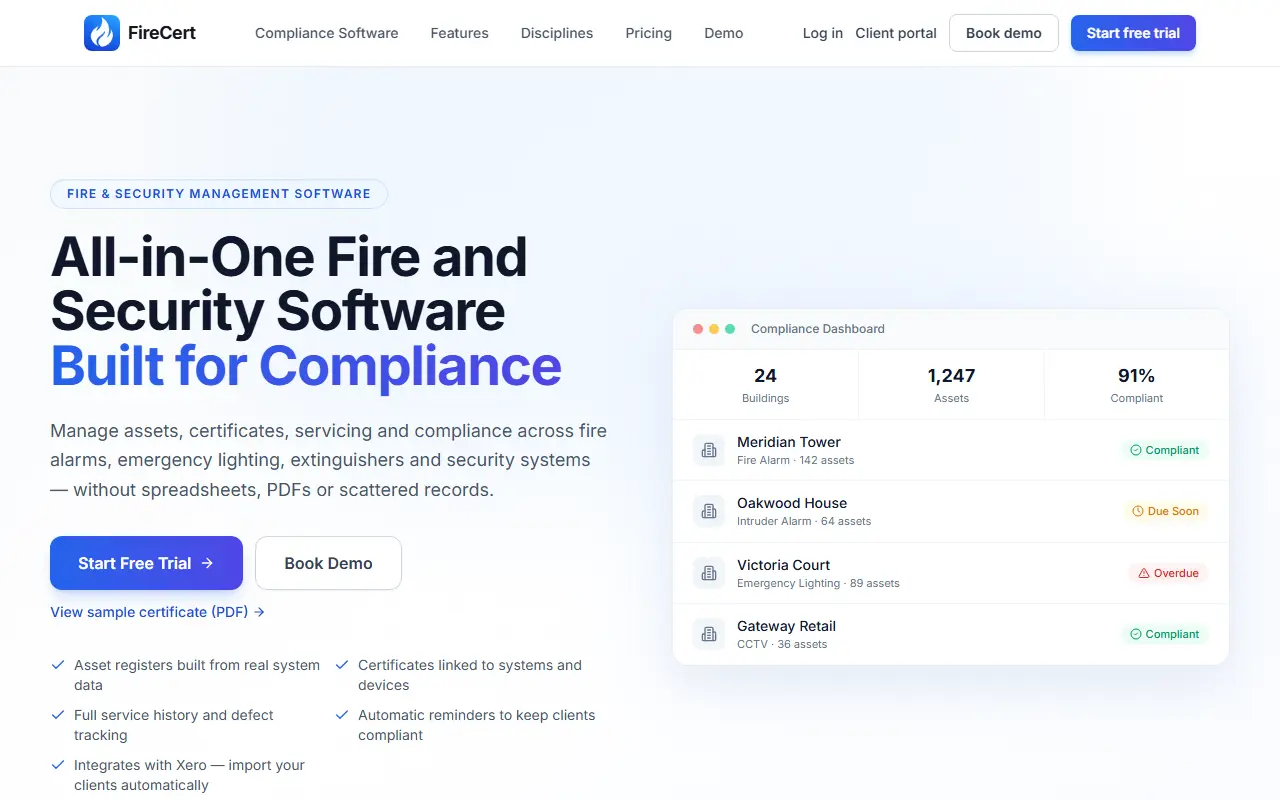Click the checkmark beside Full service history
This screenshot has height=800, width=1280.
[58, 715]
